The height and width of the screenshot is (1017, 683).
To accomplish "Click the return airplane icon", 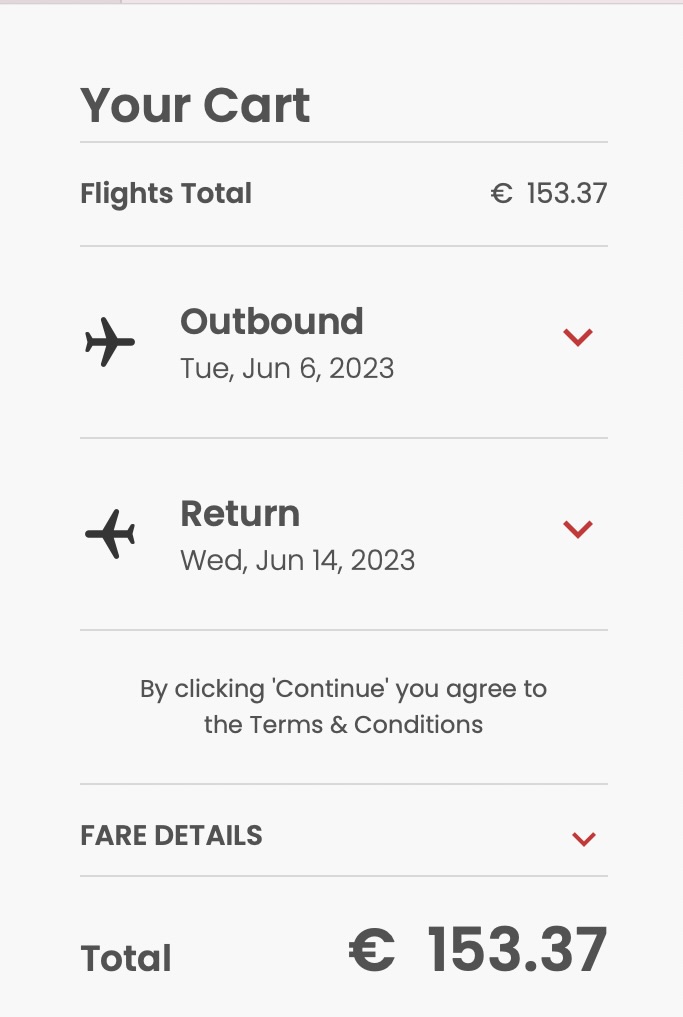I will point(110,534).
